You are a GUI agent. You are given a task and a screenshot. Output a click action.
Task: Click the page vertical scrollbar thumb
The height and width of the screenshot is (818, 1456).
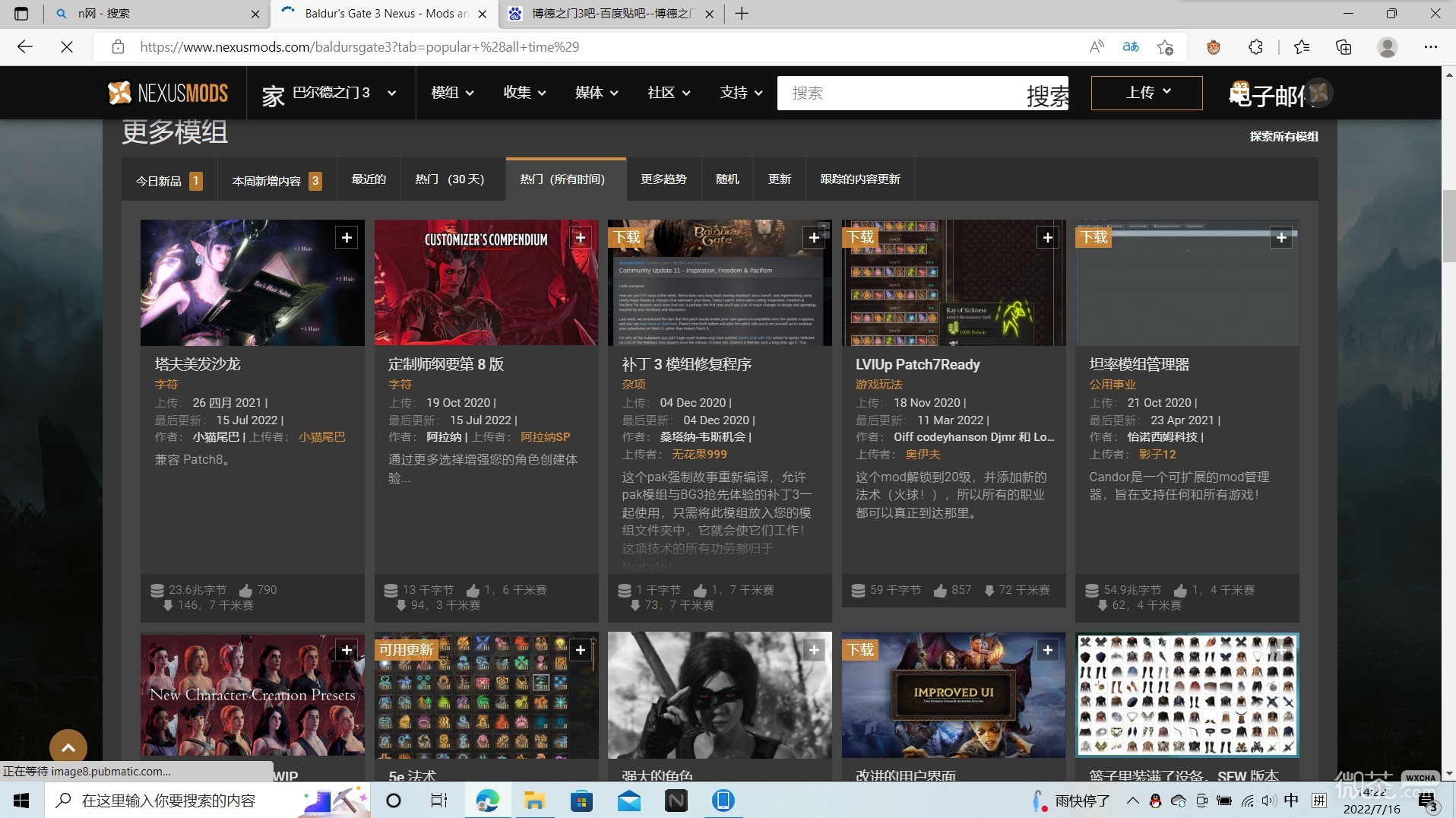pyautogui.click(x=1448, y=226)
